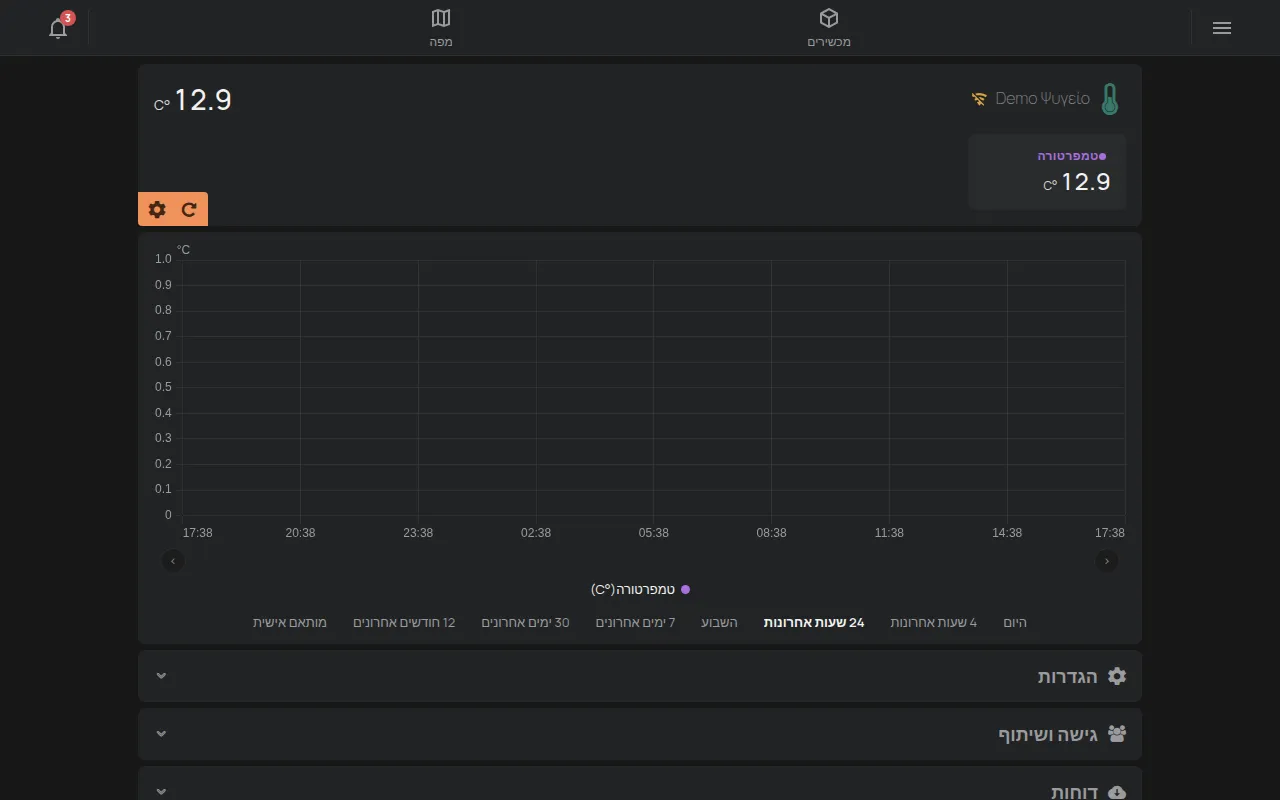
Task: Open the hamburger main menu
Action: click(1221, 28)
